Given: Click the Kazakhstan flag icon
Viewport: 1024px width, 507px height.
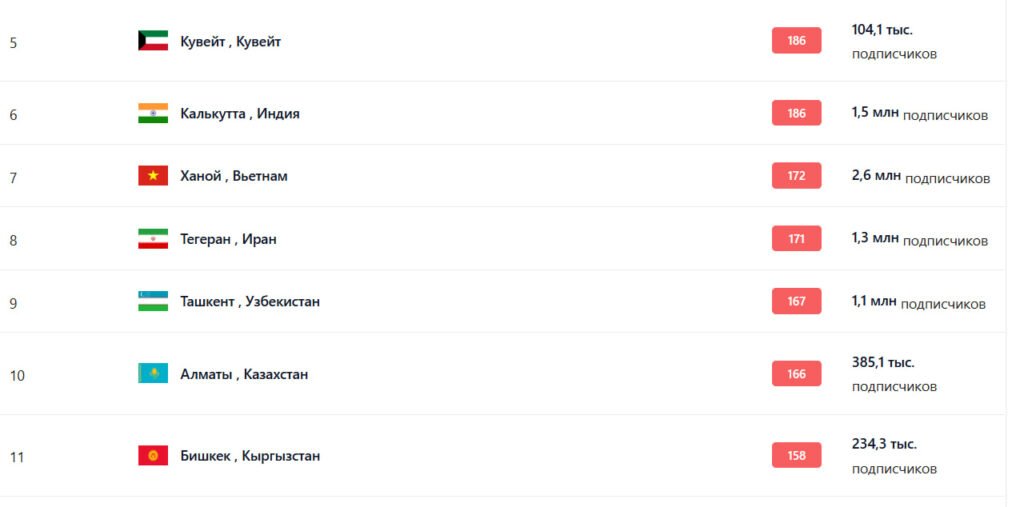Looking at the screenshot, I should point(153,374).
